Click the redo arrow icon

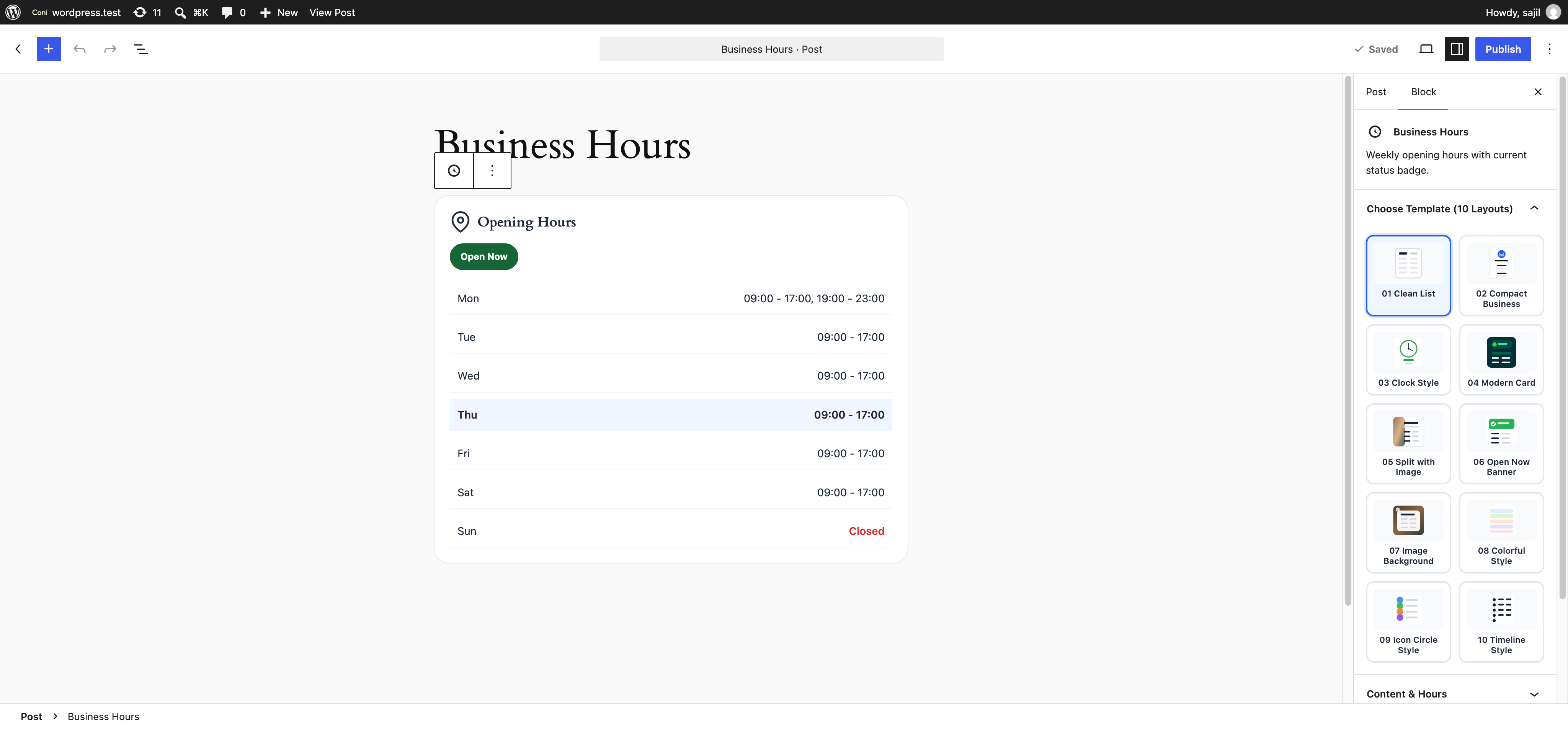tap(110, 49)
